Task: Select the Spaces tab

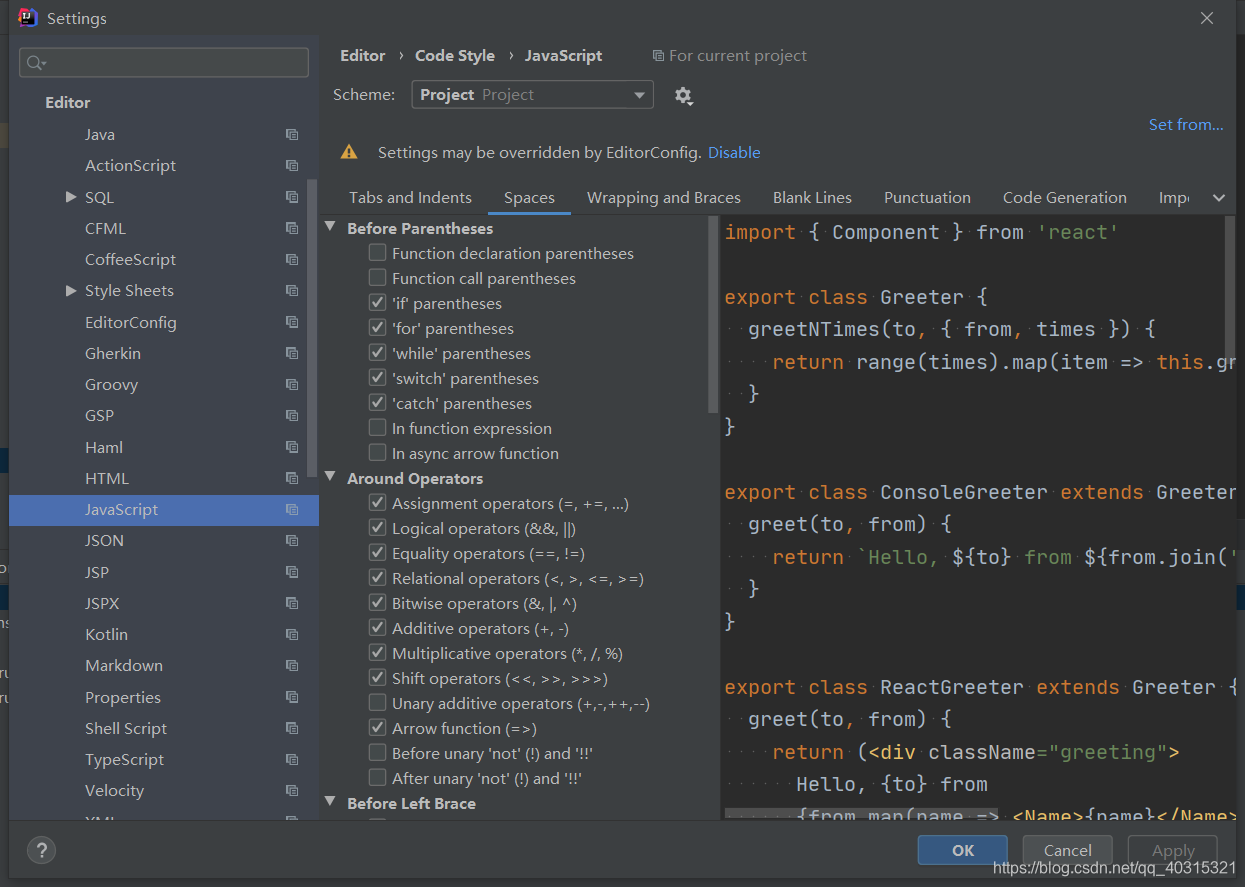Action: (529, 198)
